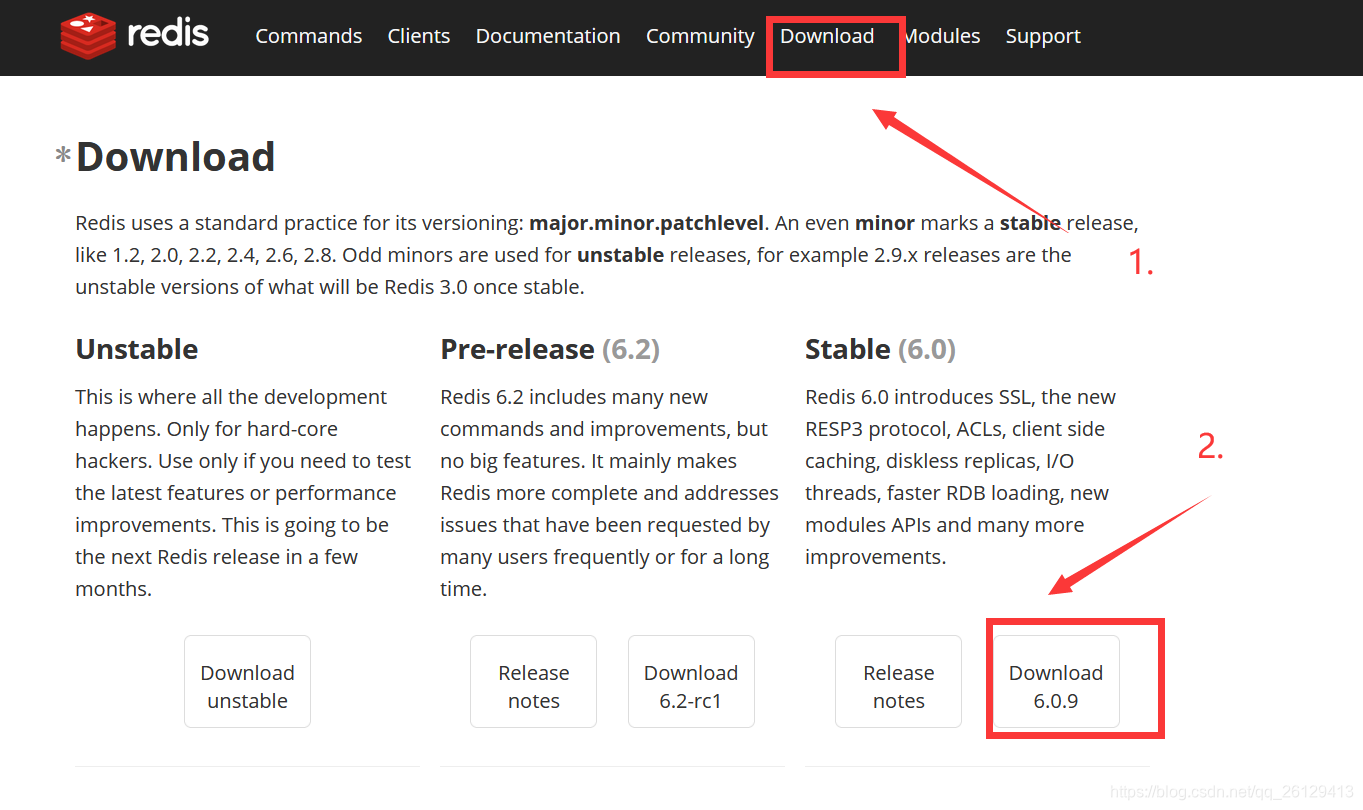1363x810 pixels.
Task: Click the paragraph starting 'Redis 6.0 introduces SSL'
Action: (961, 477)
